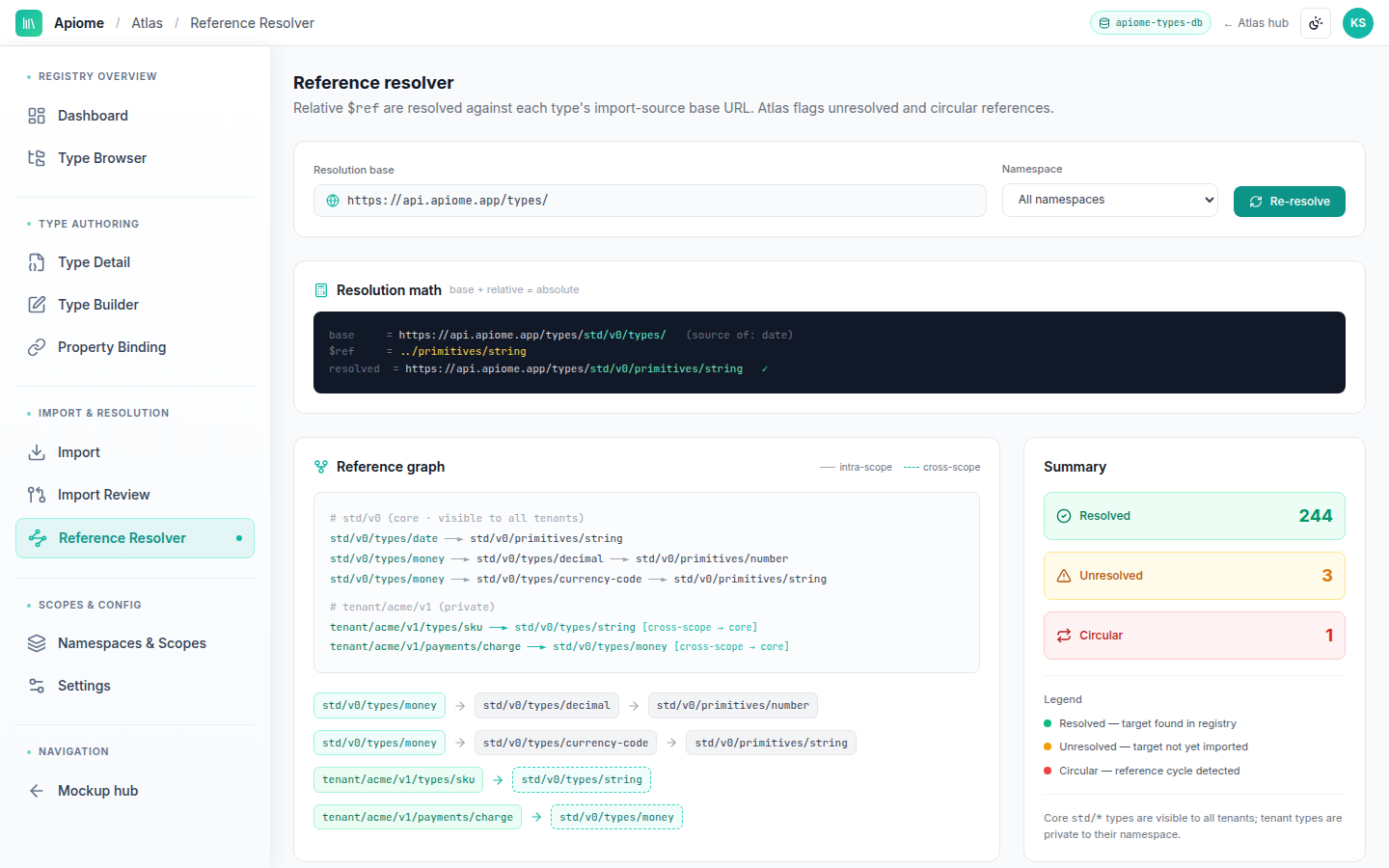Open the Atlas breadcrumb
The height and width of the screenshot is (868, 1389).
click(147, 23)
